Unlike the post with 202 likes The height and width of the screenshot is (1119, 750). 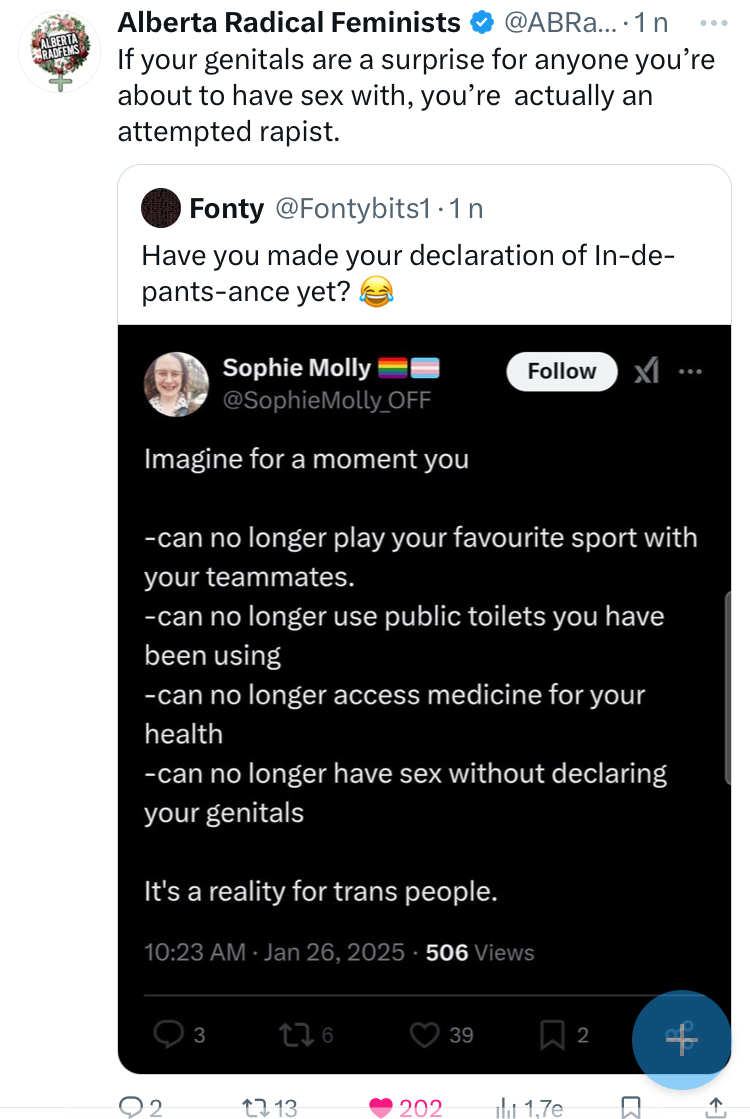coord(382,1106)
